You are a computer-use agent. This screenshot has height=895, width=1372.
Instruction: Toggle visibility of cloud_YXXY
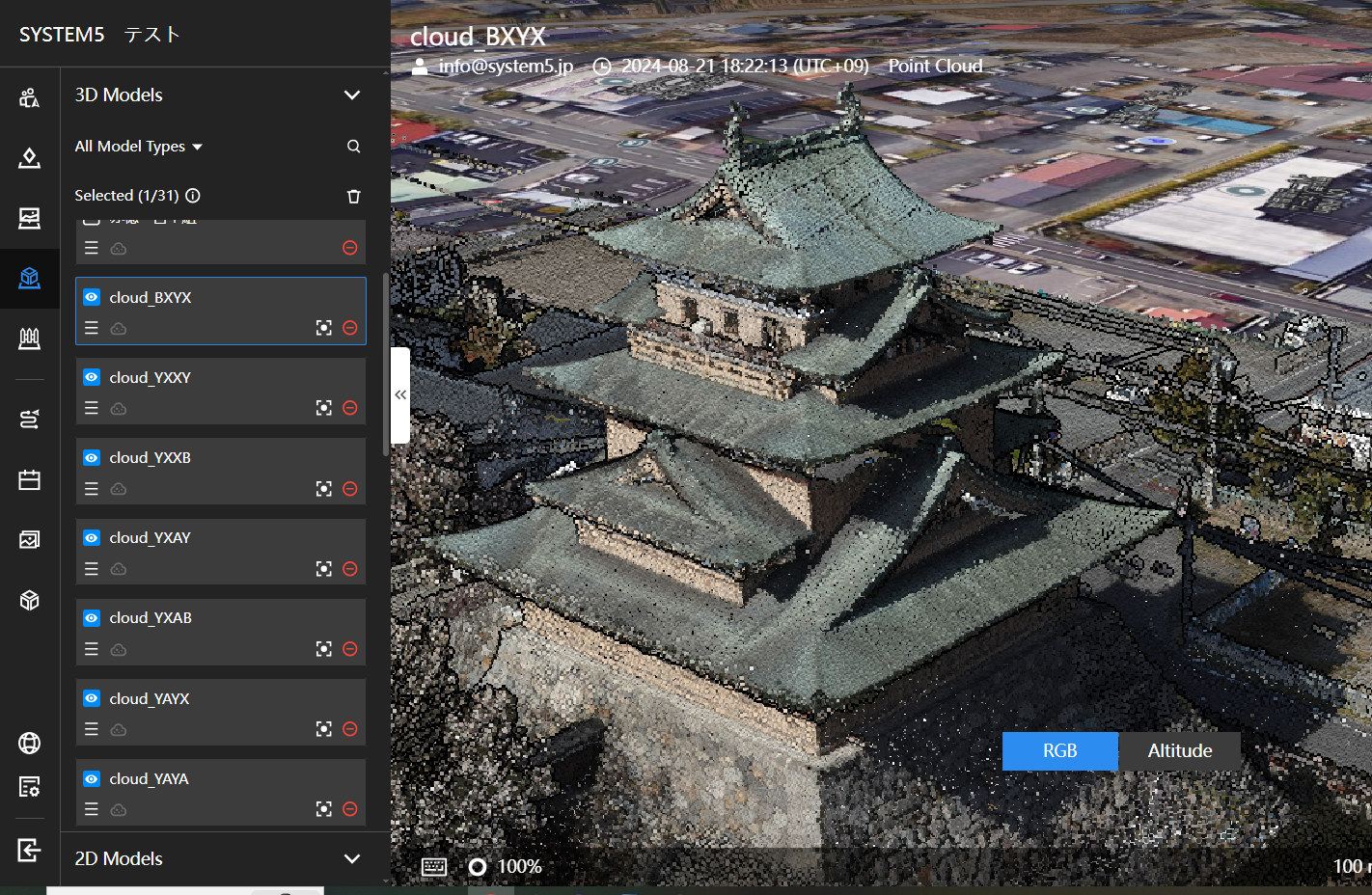[x=92, y=377]
